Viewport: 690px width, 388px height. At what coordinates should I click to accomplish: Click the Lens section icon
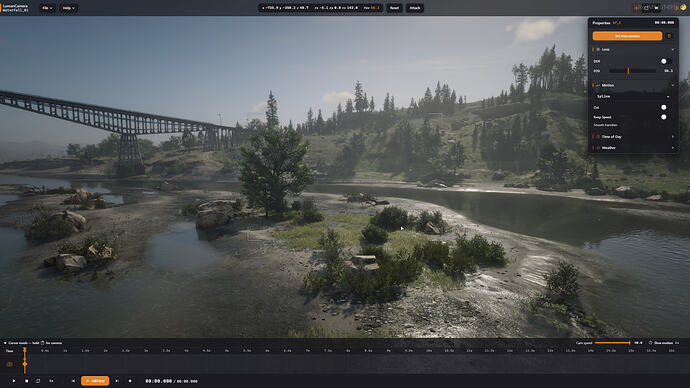tap(598, 50)
